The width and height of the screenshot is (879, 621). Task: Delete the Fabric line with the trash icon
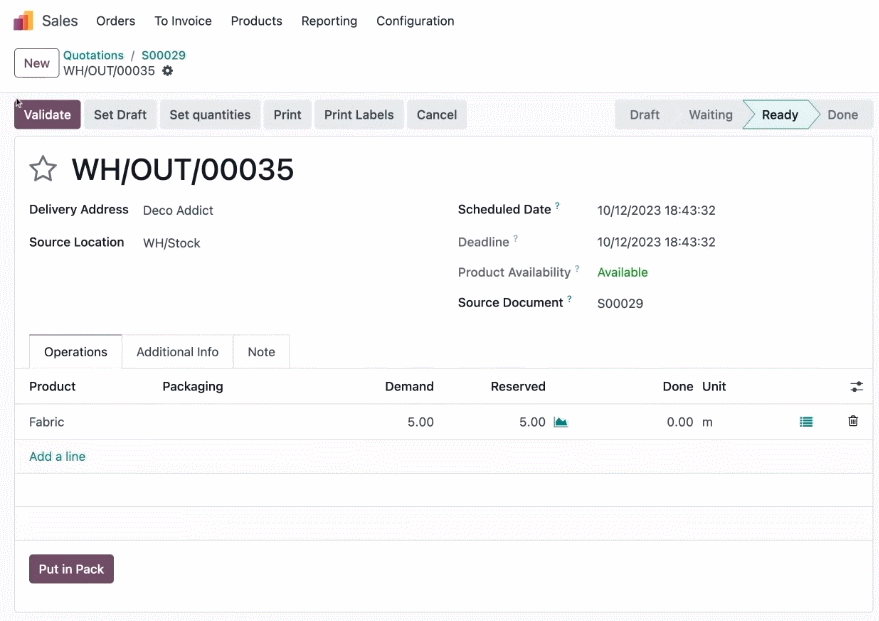pos(853,421)
